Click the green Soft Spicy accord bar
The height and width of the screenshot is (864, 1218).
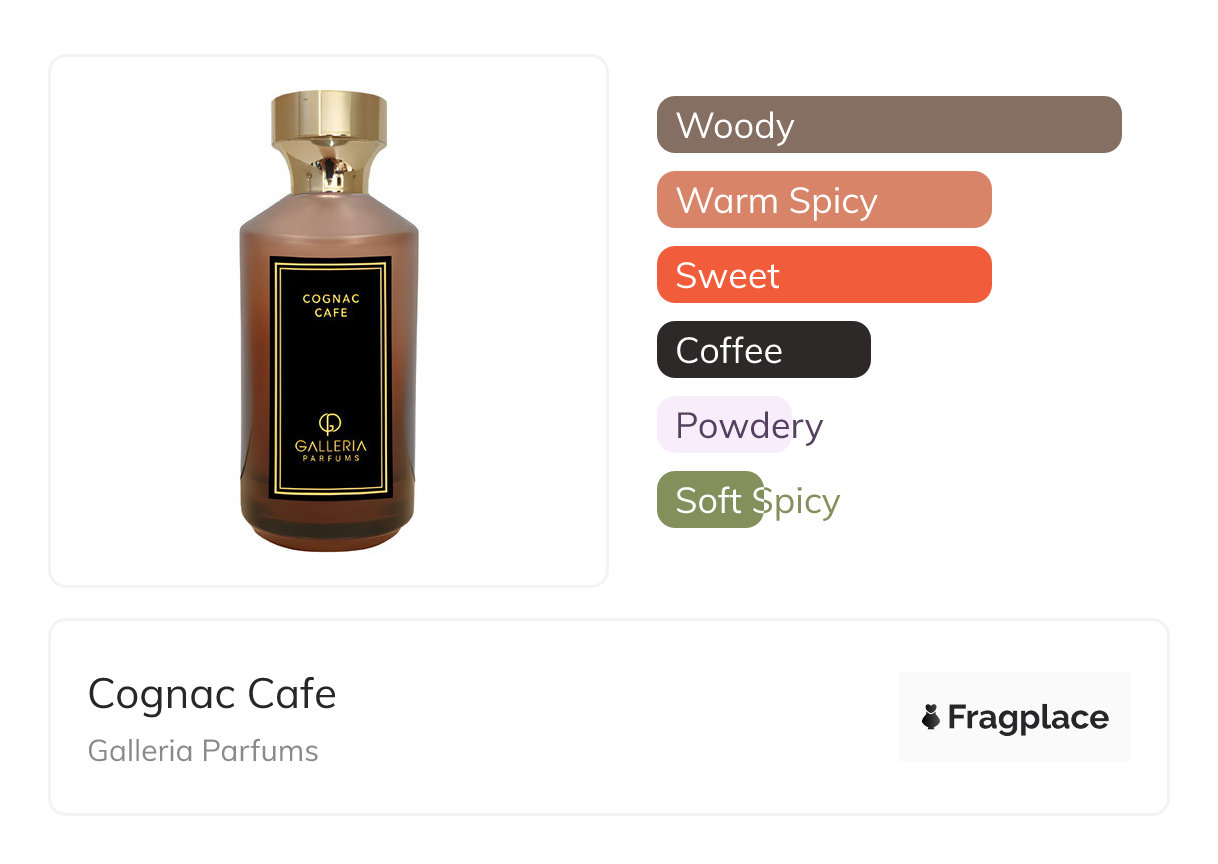[x=710, y=500]
